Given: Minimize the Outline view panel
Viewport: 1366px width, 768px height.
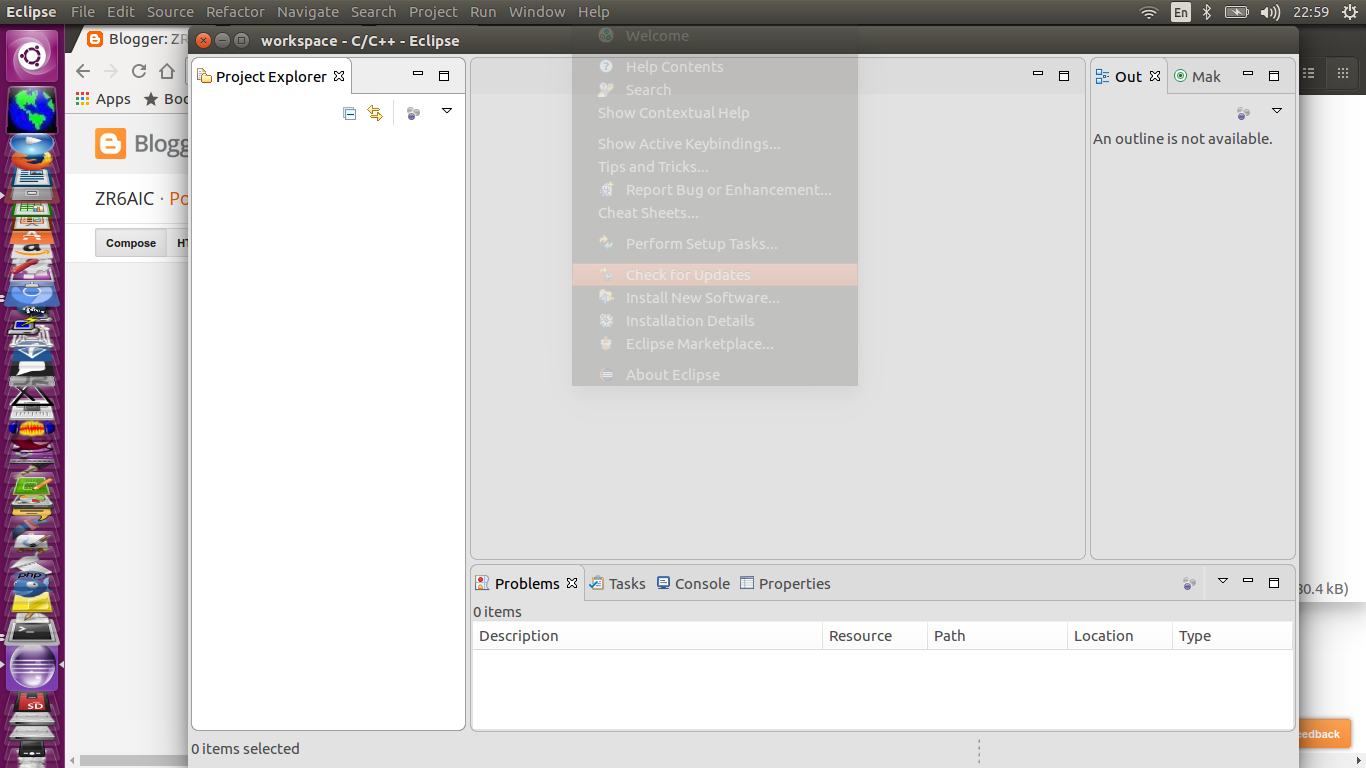Looking at the screenshot, I should click(x=1247, y=75).
